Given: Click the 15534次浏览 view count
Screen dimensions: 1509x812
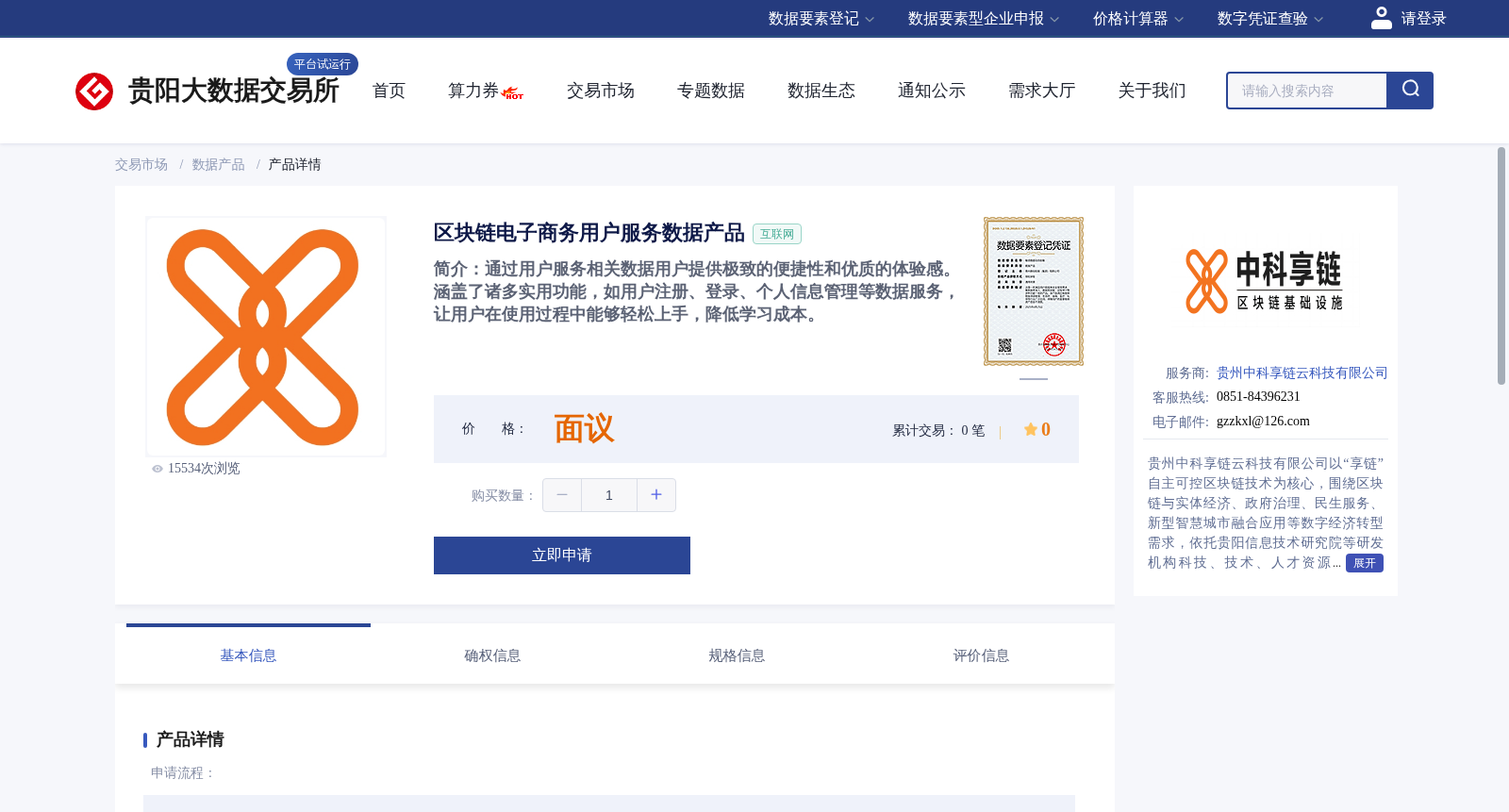Looking at the screenshot, I should pyautogui.click(x=204, y=469).
